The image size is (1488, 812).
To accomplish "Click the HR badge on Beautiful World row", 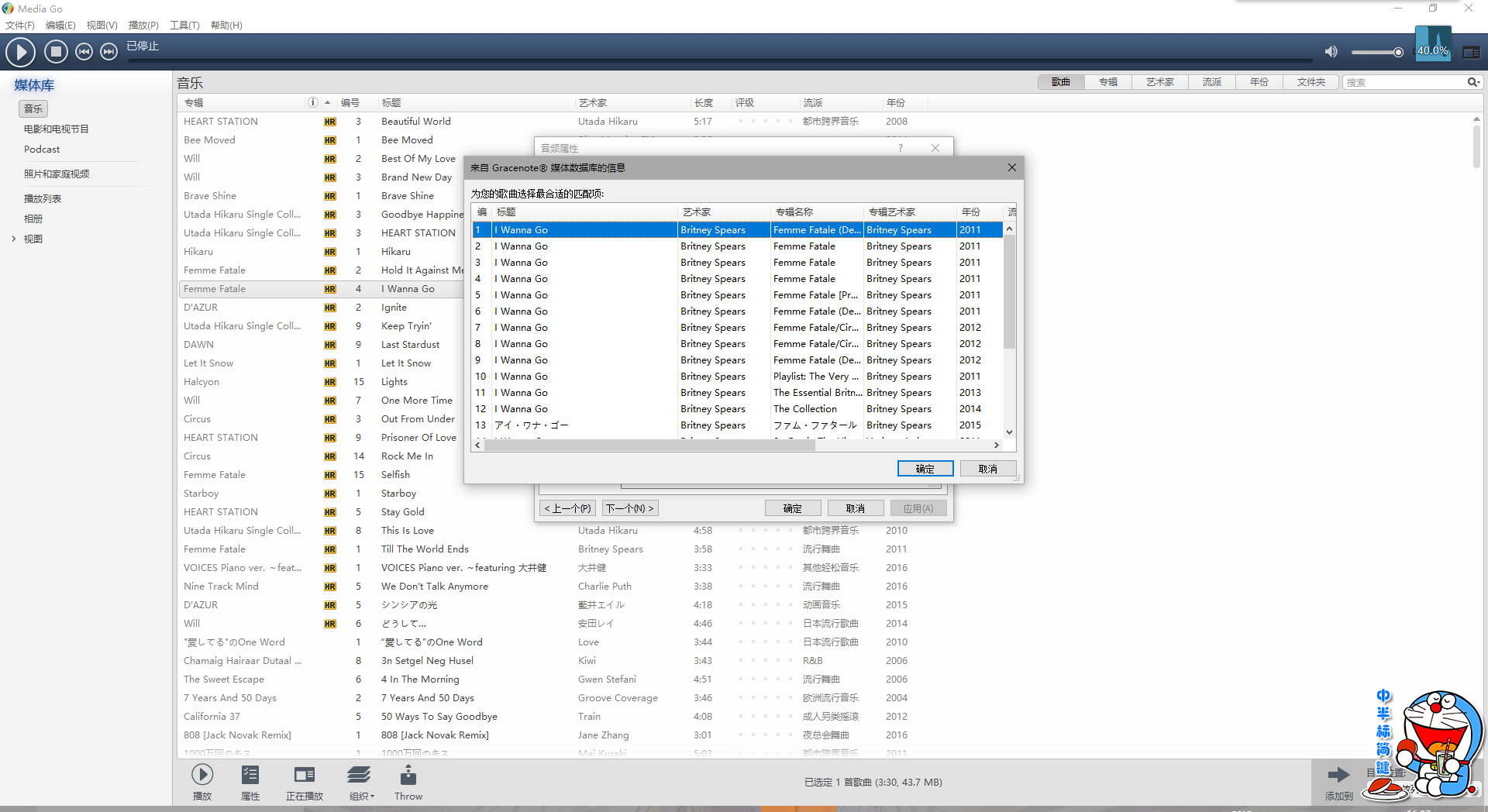I will [x=330, y=122].
